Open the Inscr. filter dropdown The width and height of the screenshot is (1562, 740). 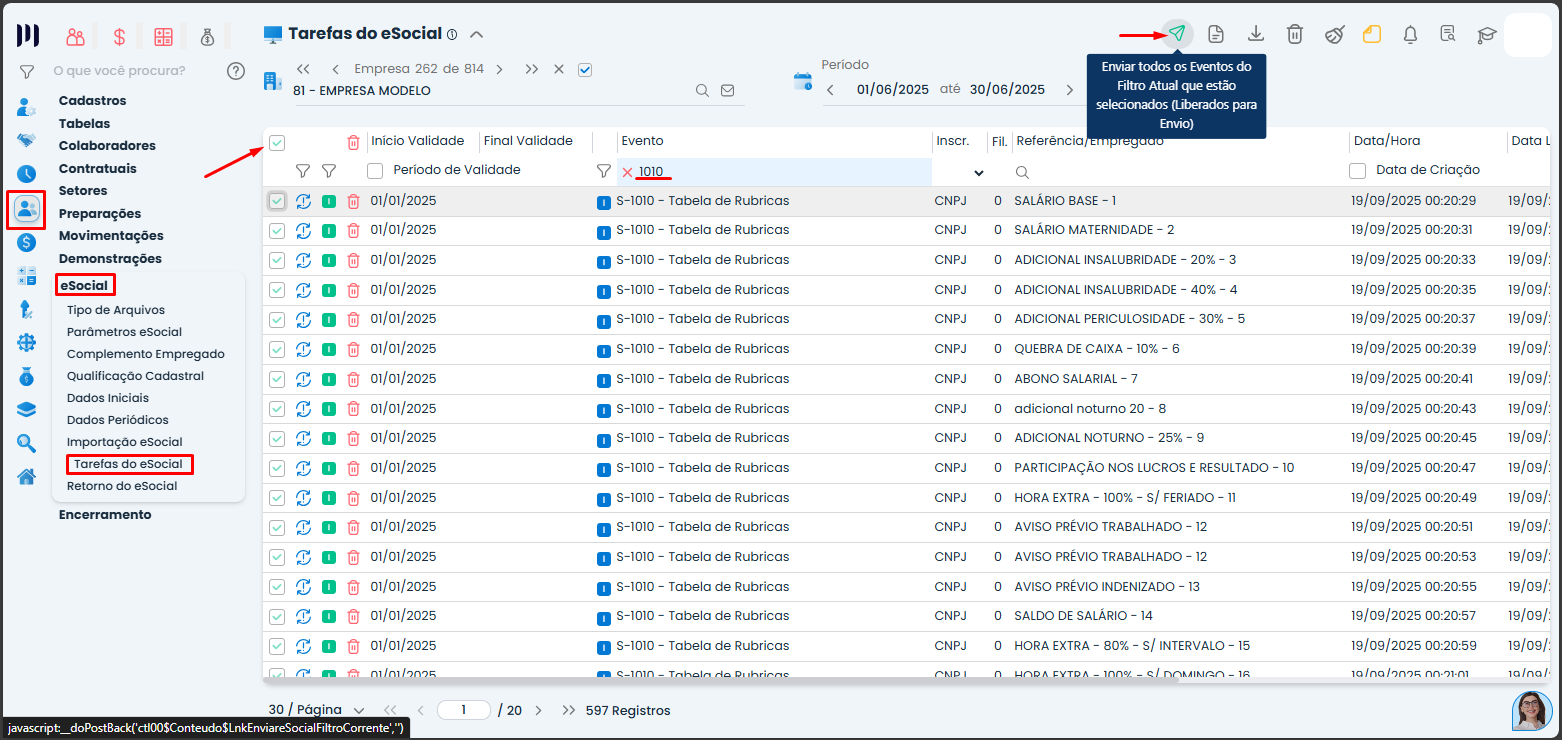click(978, 173)
